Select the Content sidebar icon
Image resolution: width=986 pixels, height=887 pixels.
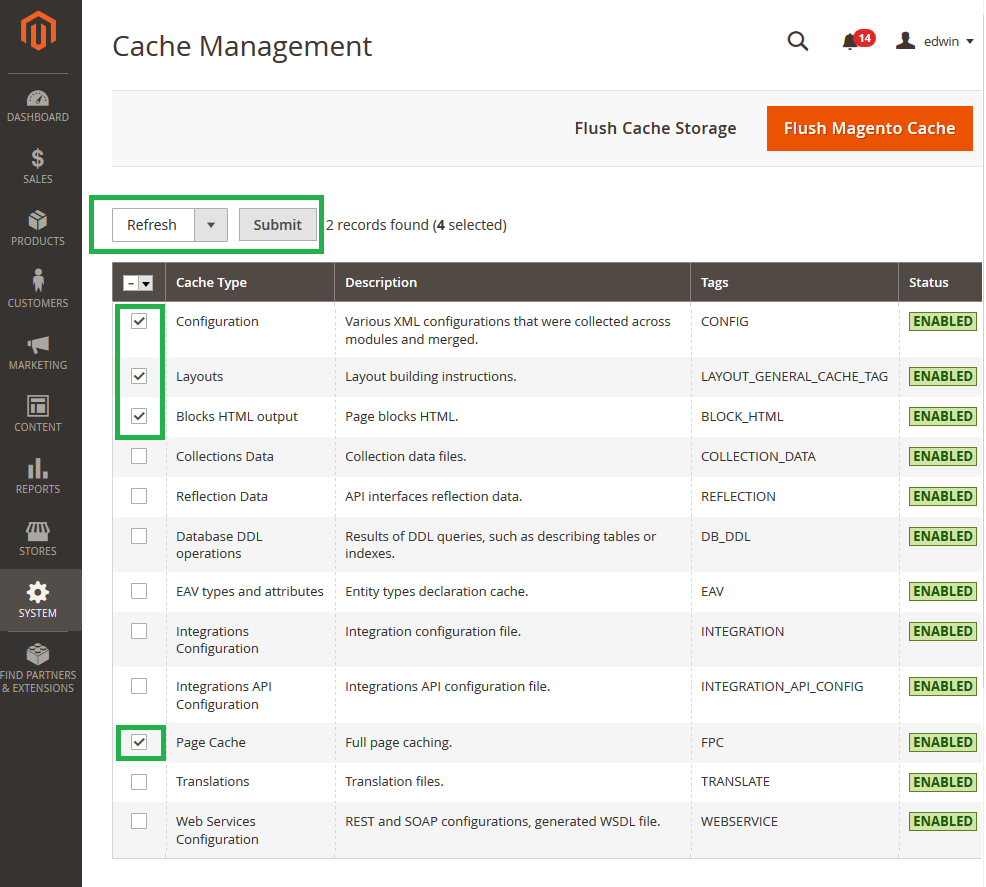click(x=38, y=415)
